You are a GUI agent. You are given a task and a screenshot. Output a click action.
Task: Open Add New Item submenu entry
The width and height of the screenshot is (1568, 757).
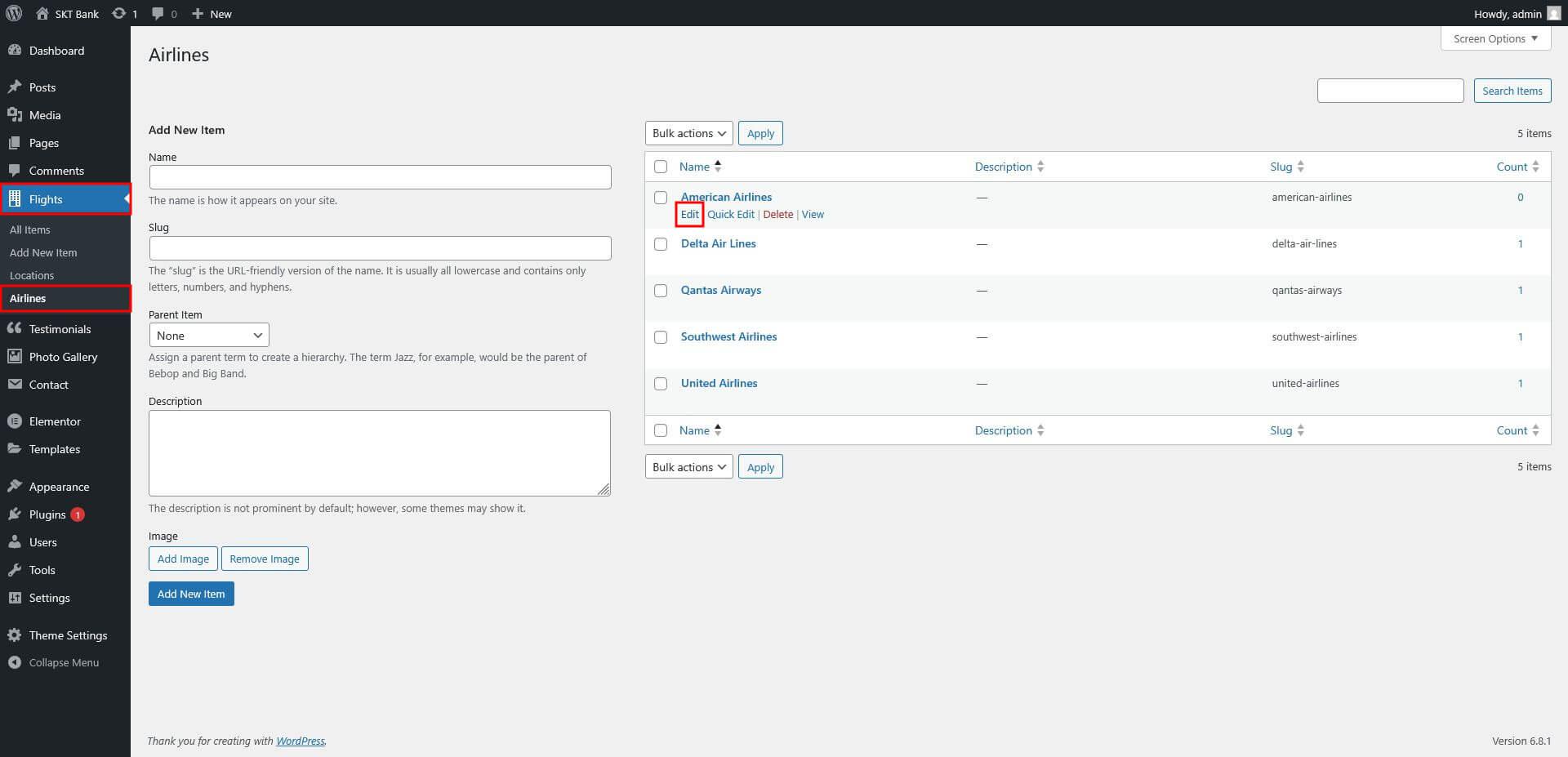point(43,252)
